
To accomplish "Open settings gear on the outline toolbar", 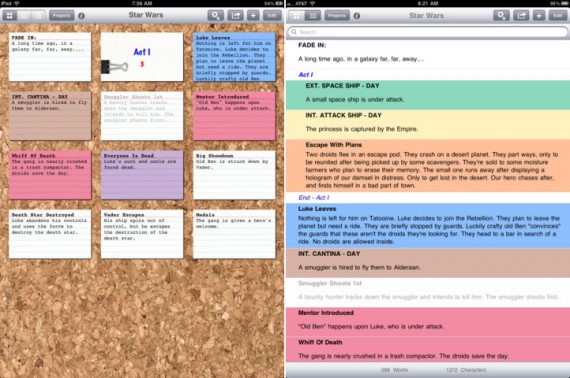I will tap(501, 16).
